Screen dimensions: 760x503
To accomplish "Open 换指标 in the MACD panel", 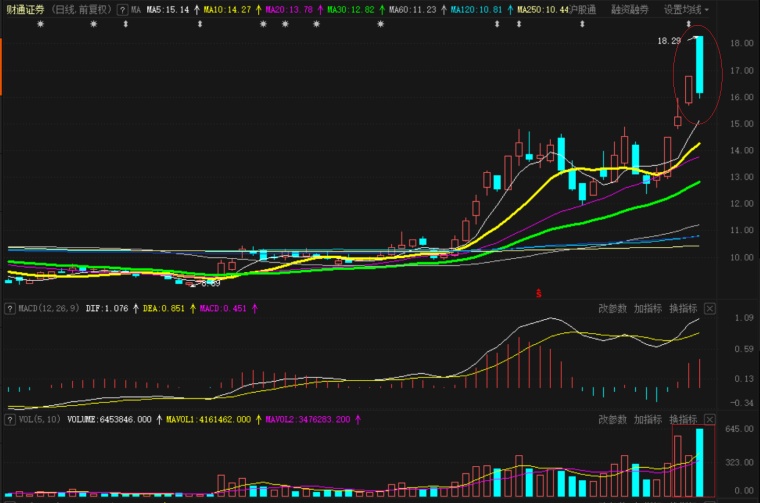I will click(x=683, y=309).
